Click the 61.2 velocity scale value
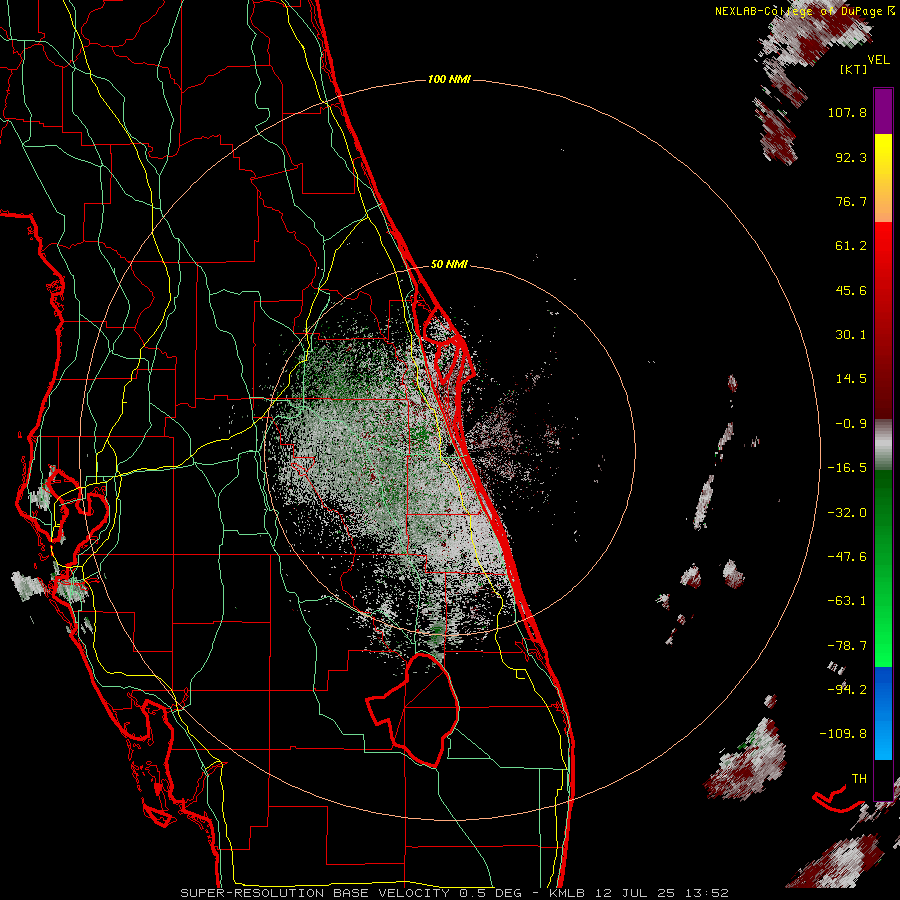Viewport: 900px width, 900px height. (851, 246)
